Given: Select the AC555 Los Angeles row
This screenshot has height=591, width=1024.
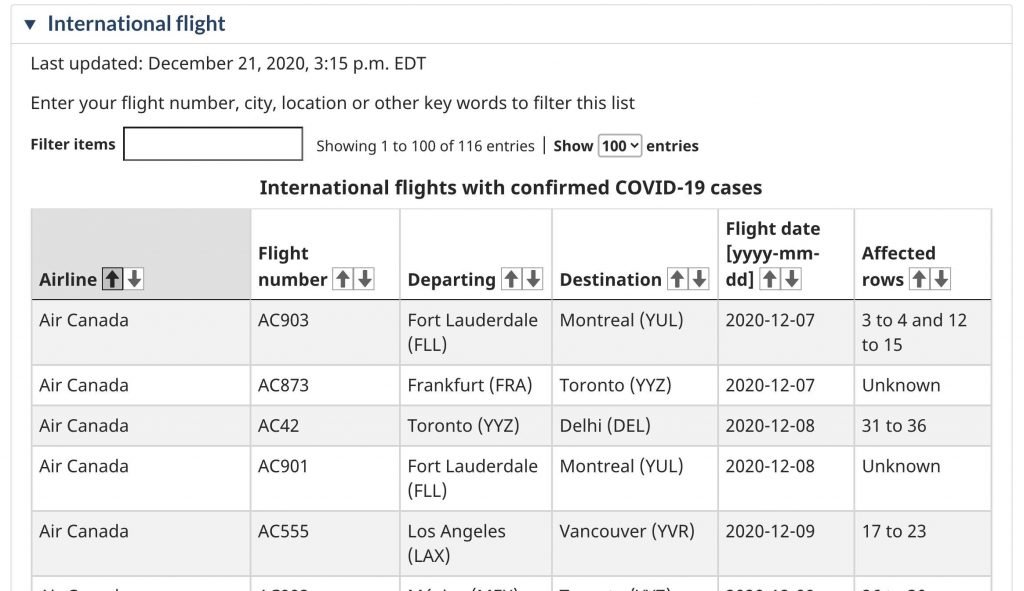Looking at the screenshot, I should [x=511, y=543].
